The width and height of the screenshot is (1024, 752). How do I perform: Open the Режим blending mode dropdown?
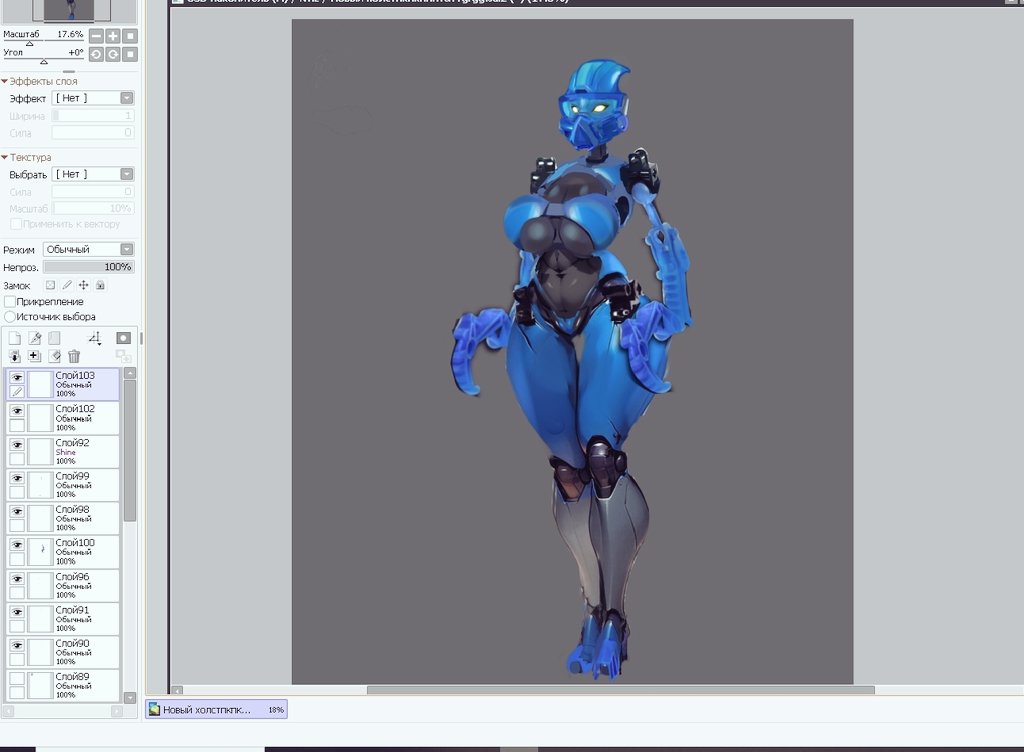88,249
